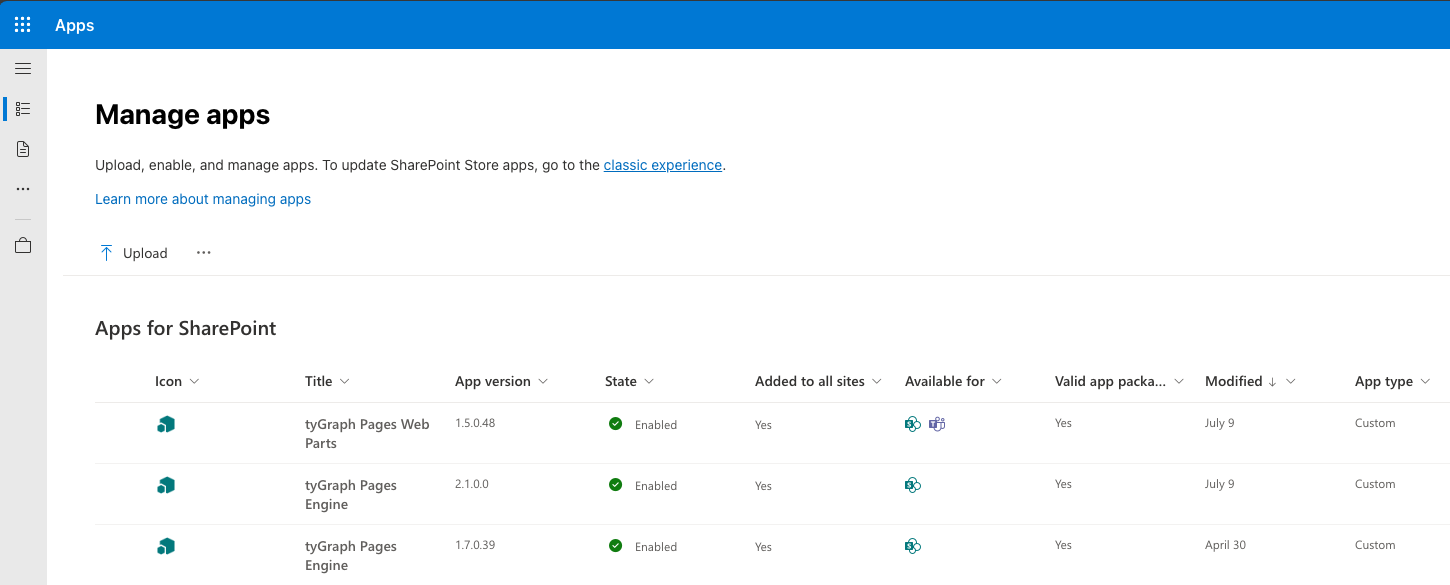Screen dimensions: 1450x585
Task: Open Learn more about managing apps
Action: (203, 199)
